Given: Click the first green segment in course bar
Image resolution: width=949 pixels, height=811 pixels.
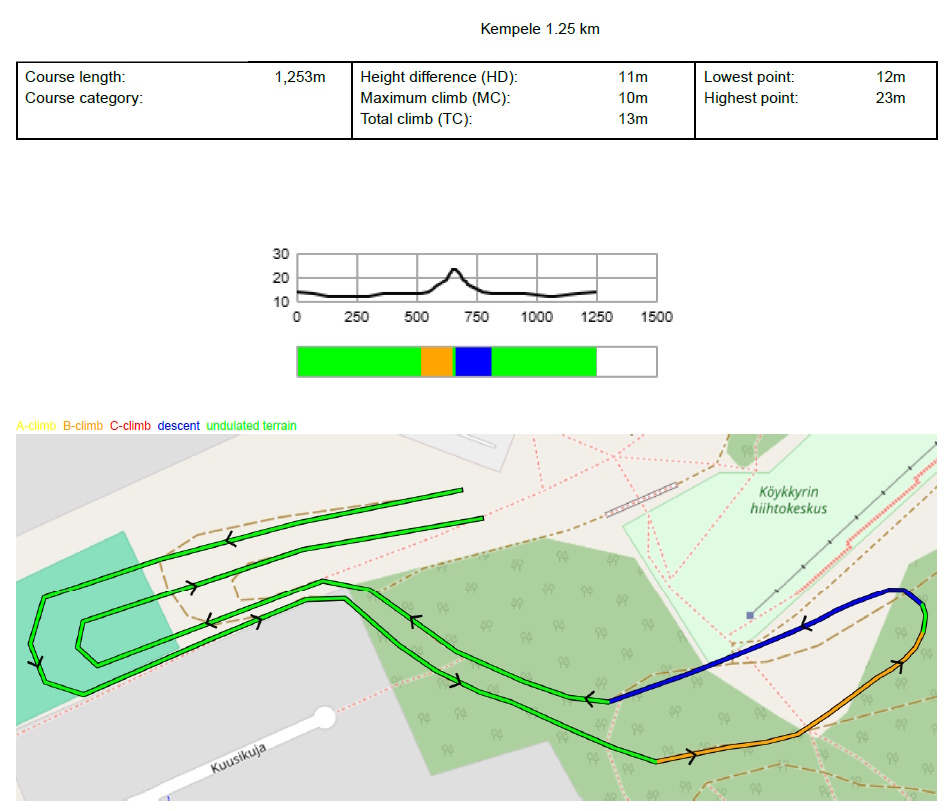Looking at the screenshot, I should point(359,362).
